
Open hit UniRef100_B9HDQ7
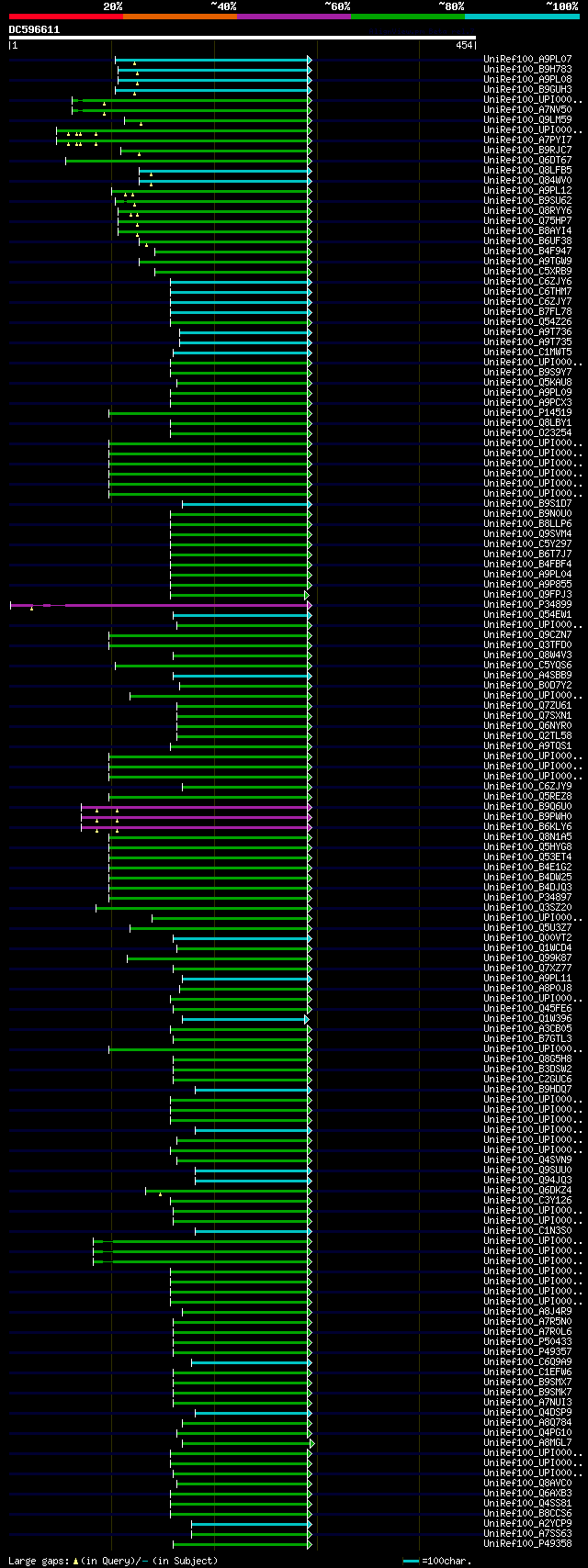(x=527, y=1090)
